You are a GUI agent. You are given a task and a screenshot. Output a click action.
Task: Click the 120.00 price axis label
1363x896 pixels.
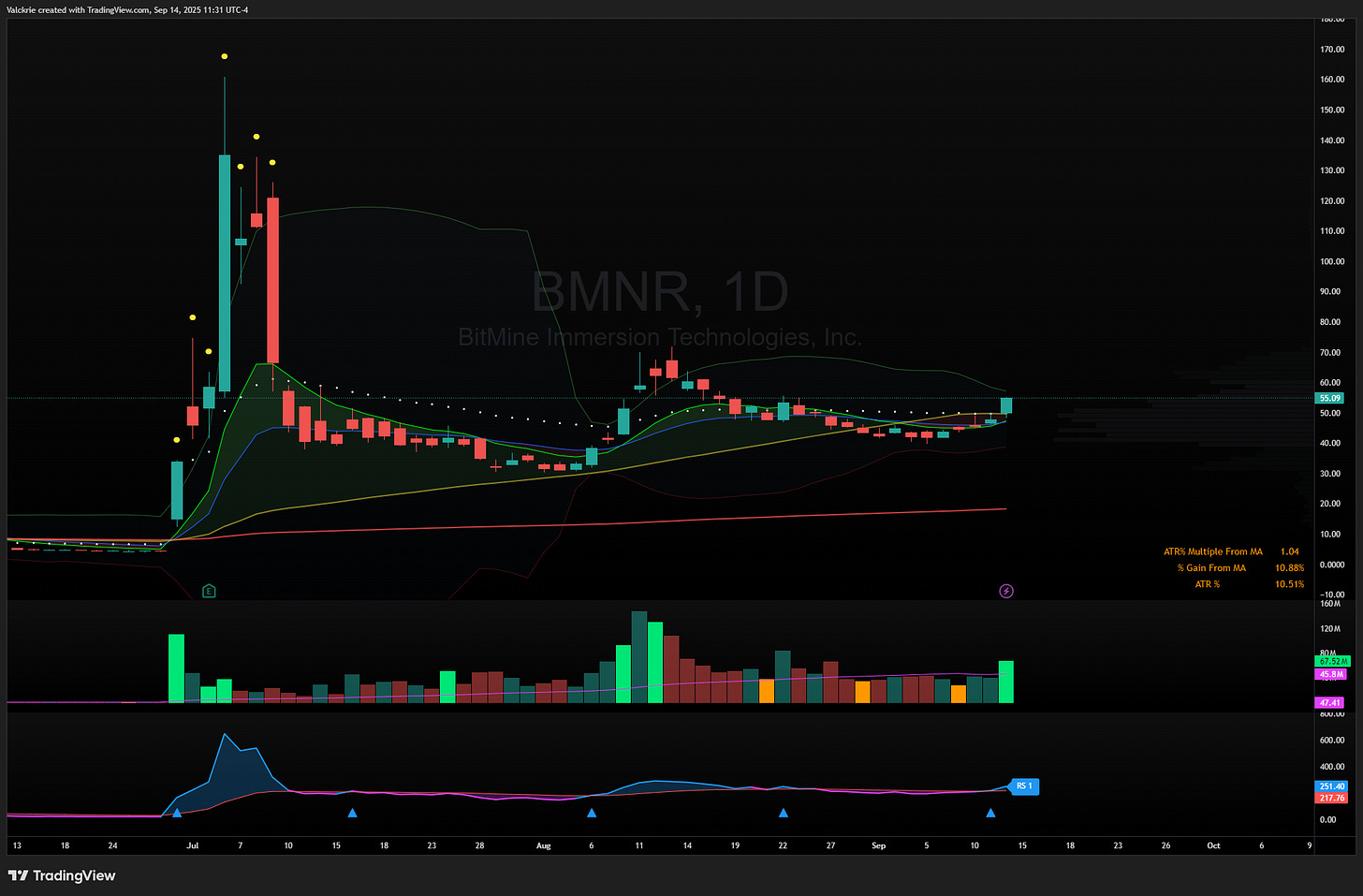[1332, 201]
